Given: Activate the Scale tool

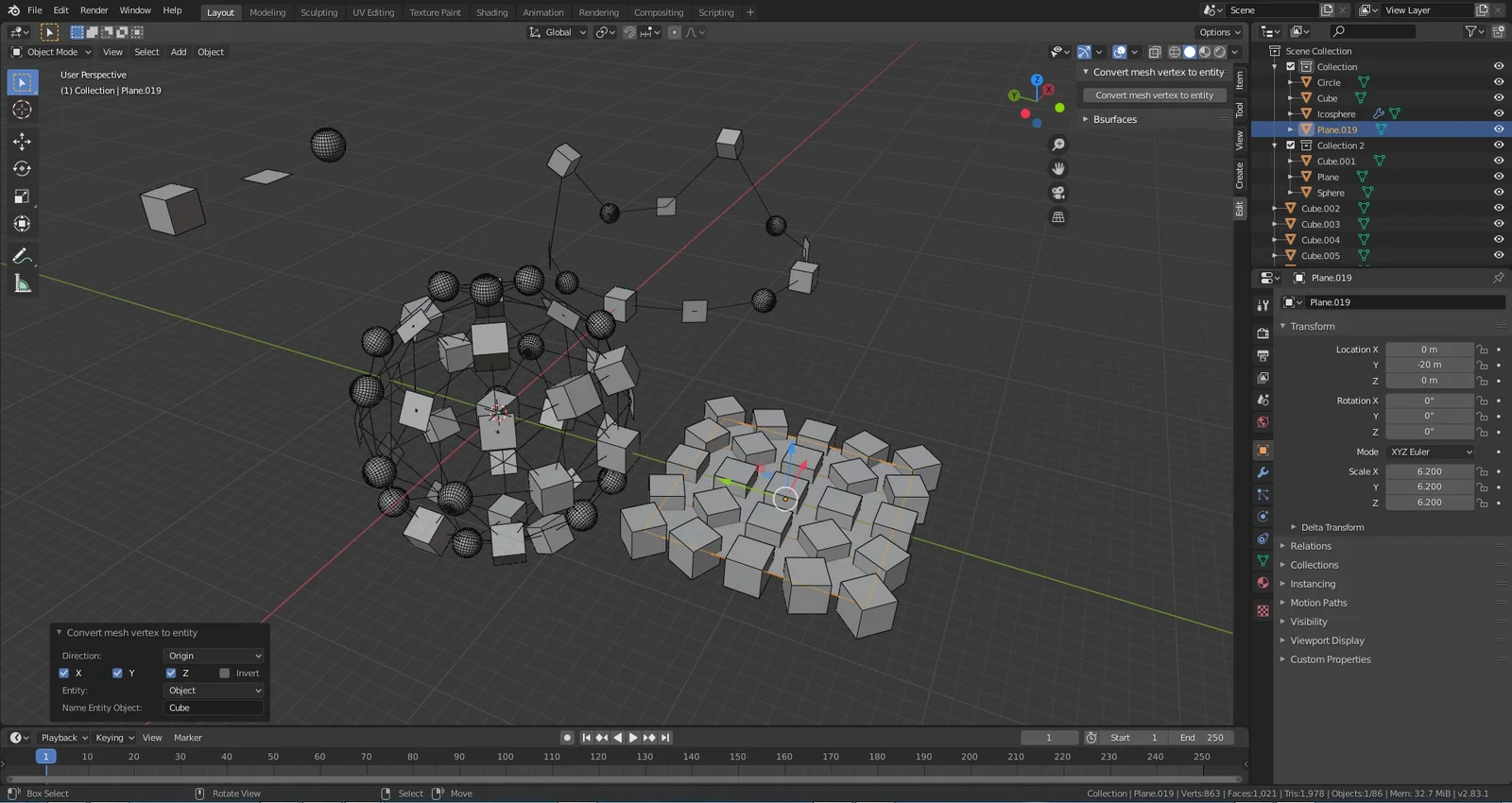Looking at the screenshot, I should click(x=22, y=196).
